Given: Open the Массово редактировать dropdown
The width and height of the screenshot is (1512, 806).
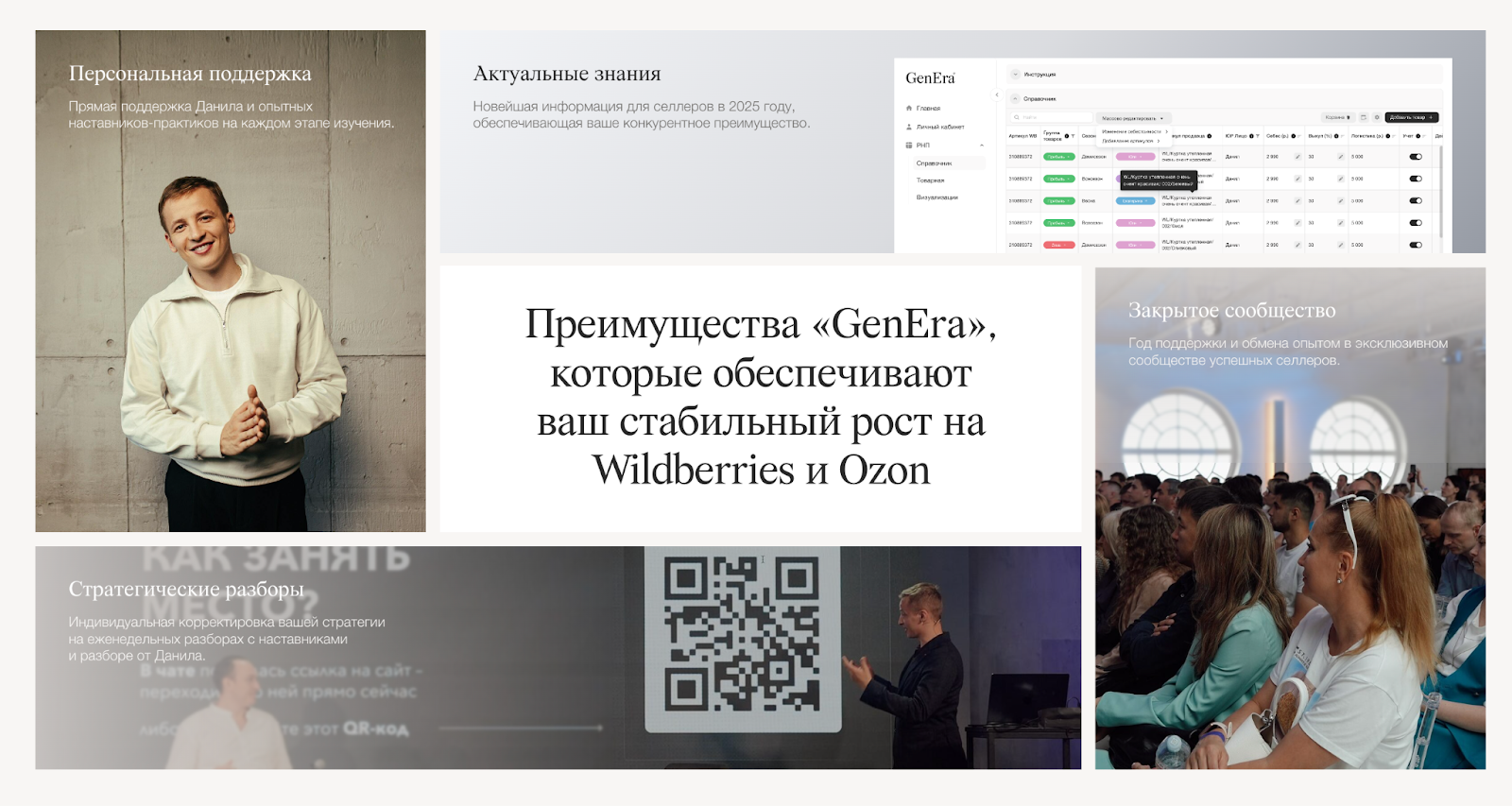Looking at the screenshot, I should point(1134,118).
